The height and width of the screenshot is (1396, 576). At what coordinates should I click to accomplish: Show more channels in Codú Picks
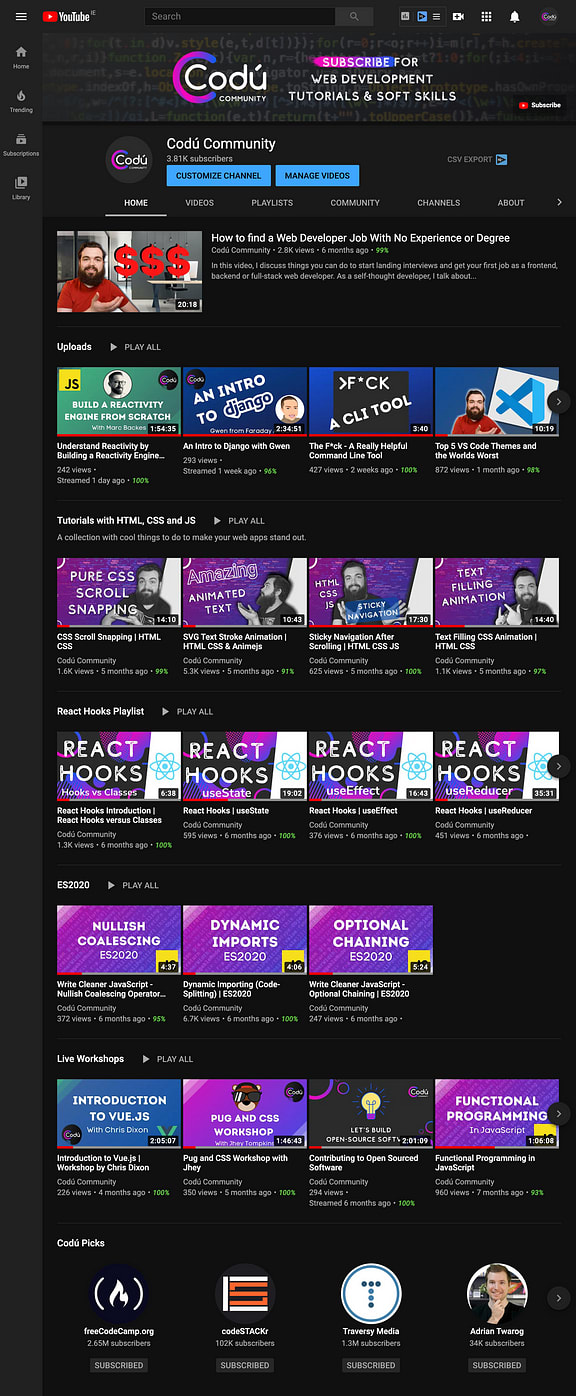[x=559, y=1298]
